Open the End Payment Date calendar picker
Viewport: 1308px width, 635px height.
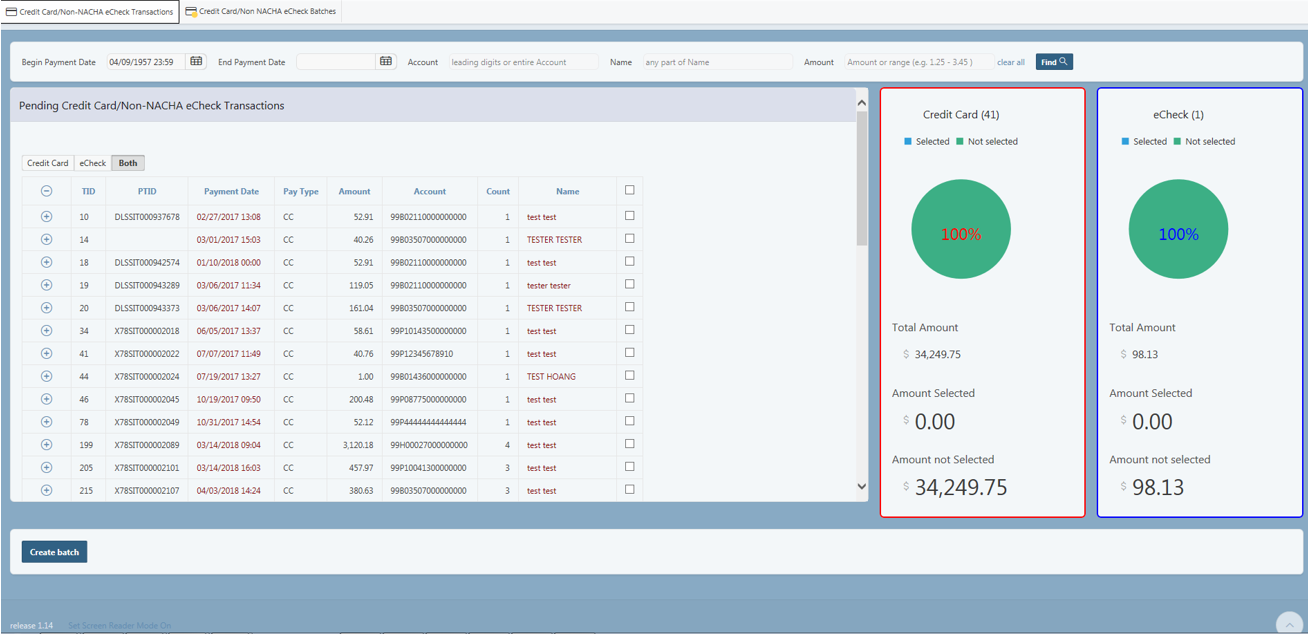[386, 62]
